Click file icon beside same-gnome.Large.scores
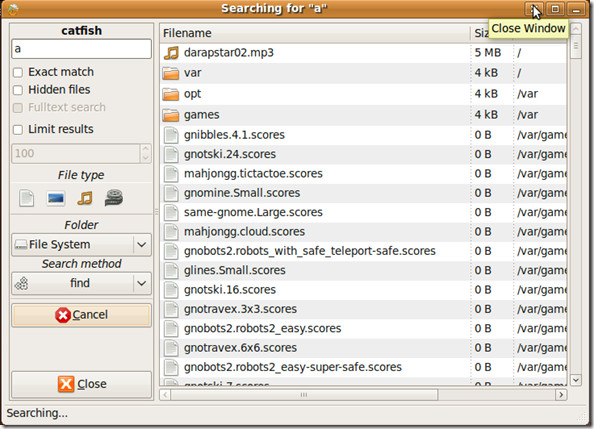The height and width of the screenshot is (429, 594). click(171, 213)
